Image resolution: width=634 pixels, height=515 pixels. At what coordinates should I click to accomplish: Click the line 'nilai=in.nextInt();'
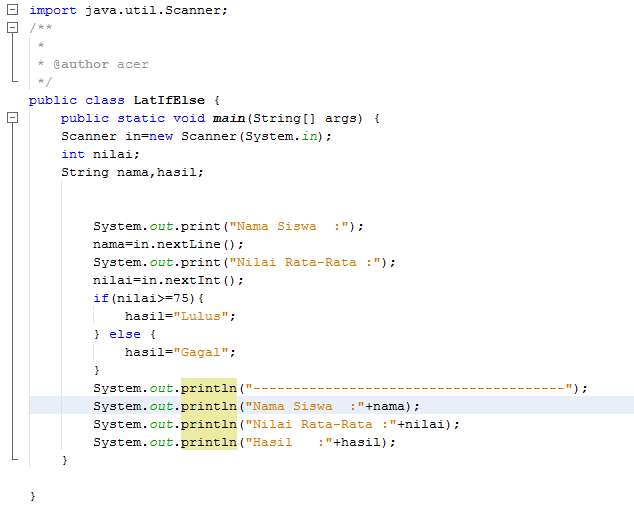pos(168,280)
